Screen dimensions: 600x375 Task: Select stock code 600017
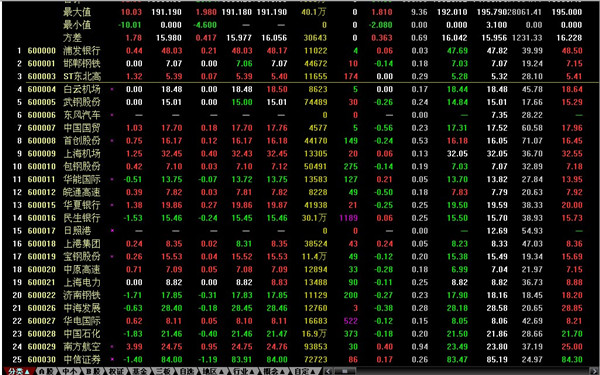[x=42, y=231]
